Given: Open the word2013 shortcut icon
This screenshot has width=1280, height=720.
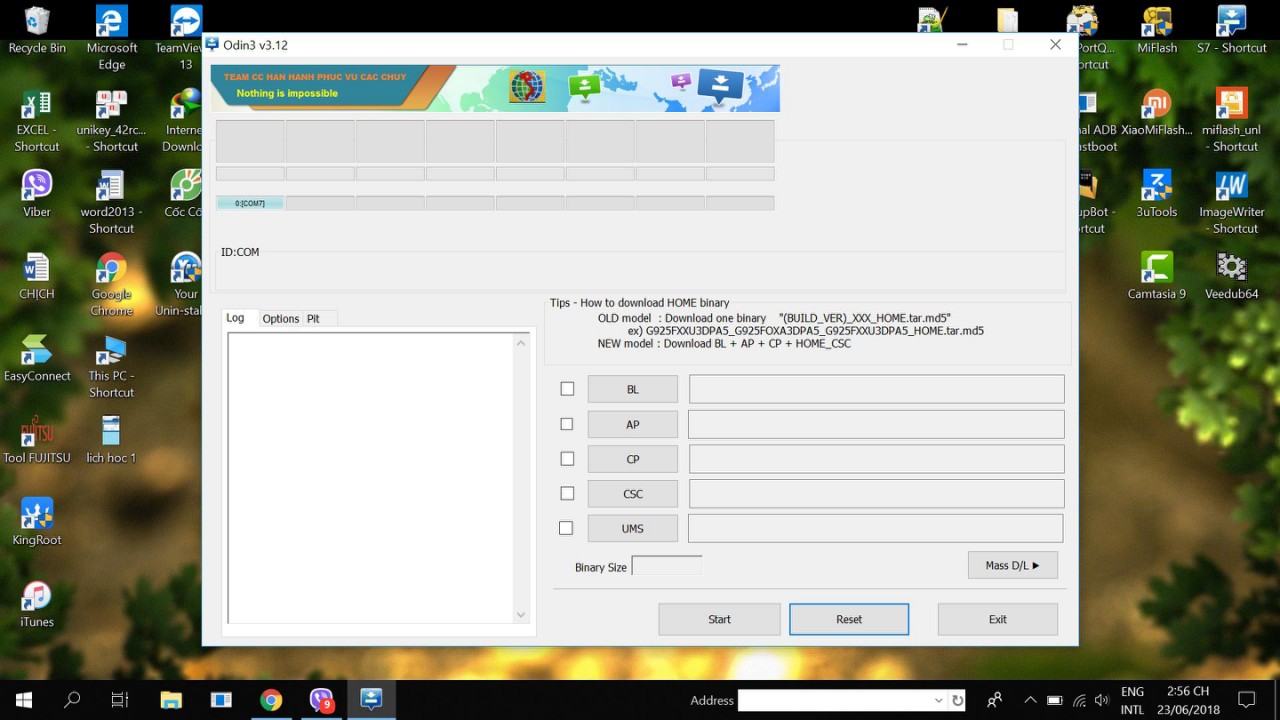Looking at the screenshot, I should click(x=111, y=203).
